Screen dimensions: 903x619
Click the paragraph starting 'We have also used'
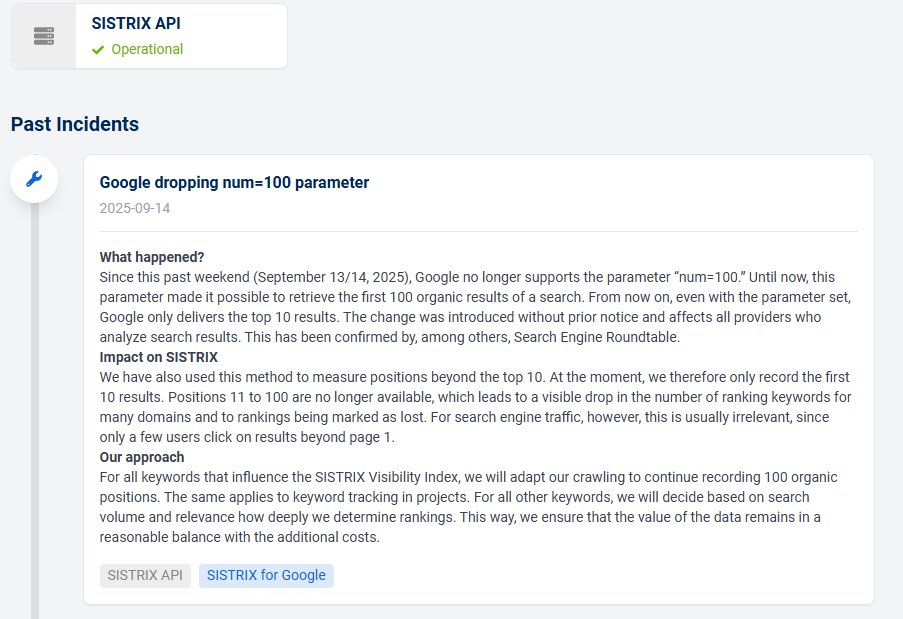pos(475,407)
